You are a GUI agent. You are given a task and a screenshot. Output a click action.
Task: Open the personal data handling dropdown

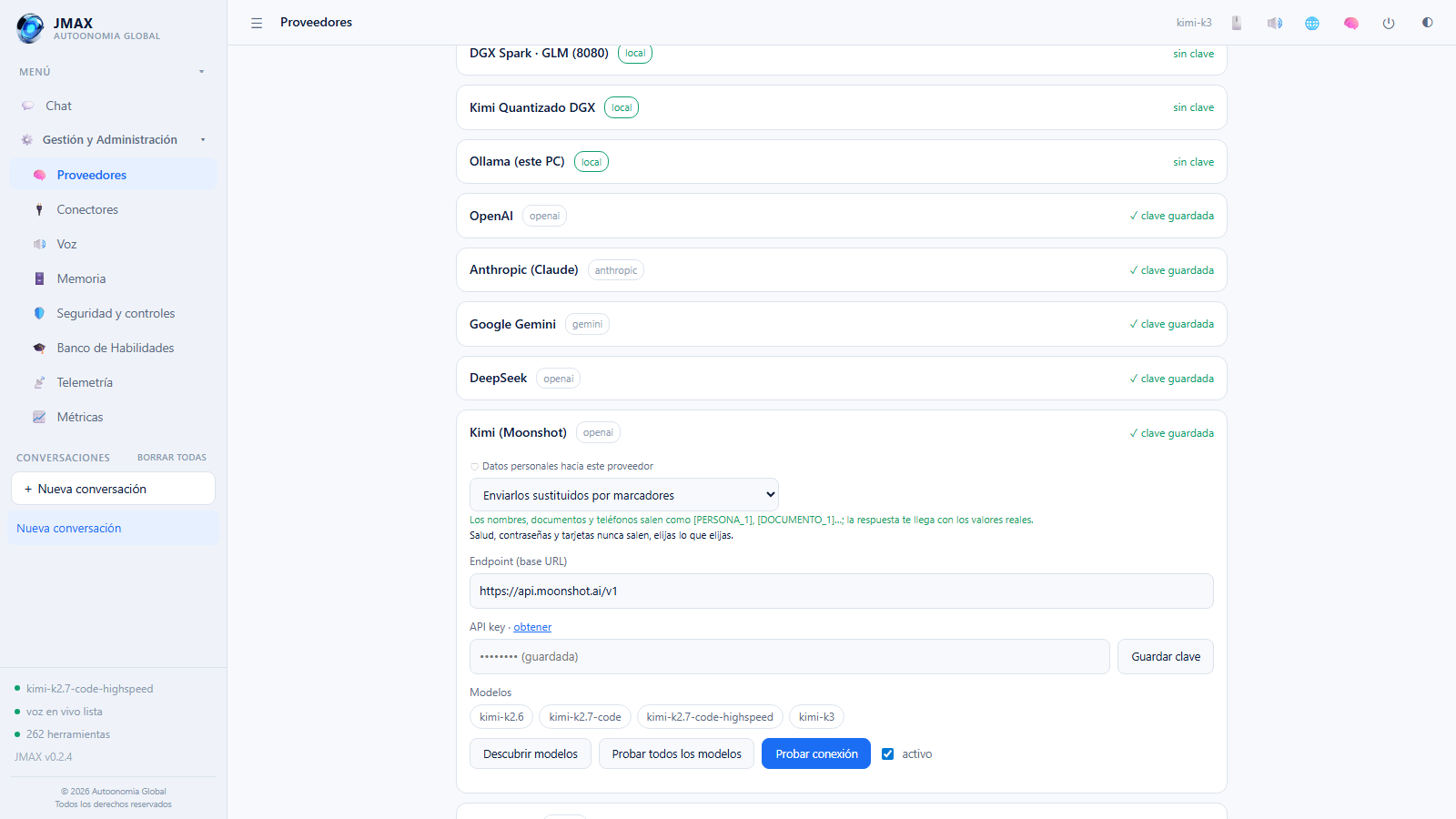pyautogui.click(x=624, y=495)
